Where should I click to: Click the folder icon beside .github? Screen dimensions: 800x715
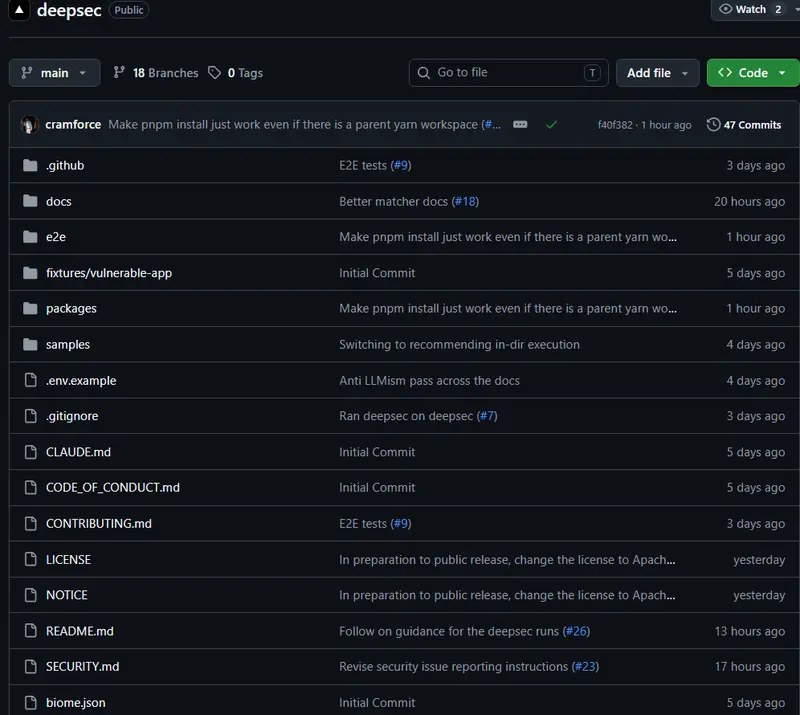[30, 165]
